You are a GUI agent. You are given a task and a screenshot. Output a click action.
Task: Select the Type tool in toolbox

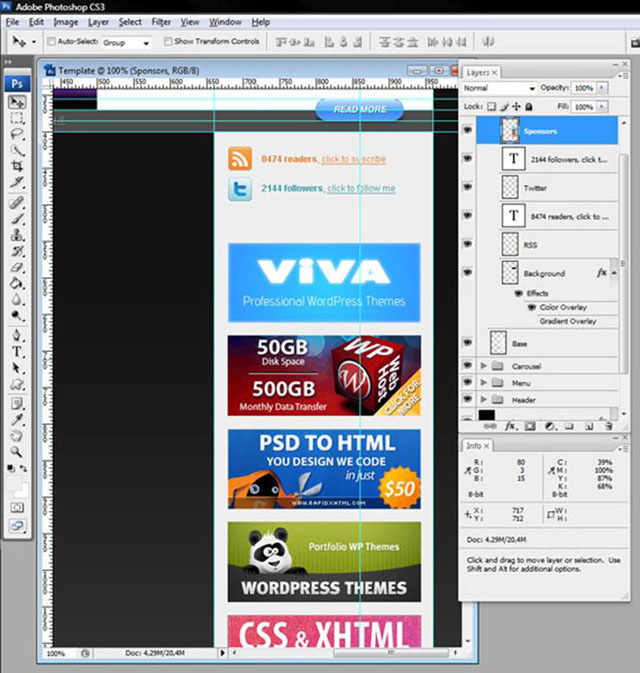pos(17,352)
